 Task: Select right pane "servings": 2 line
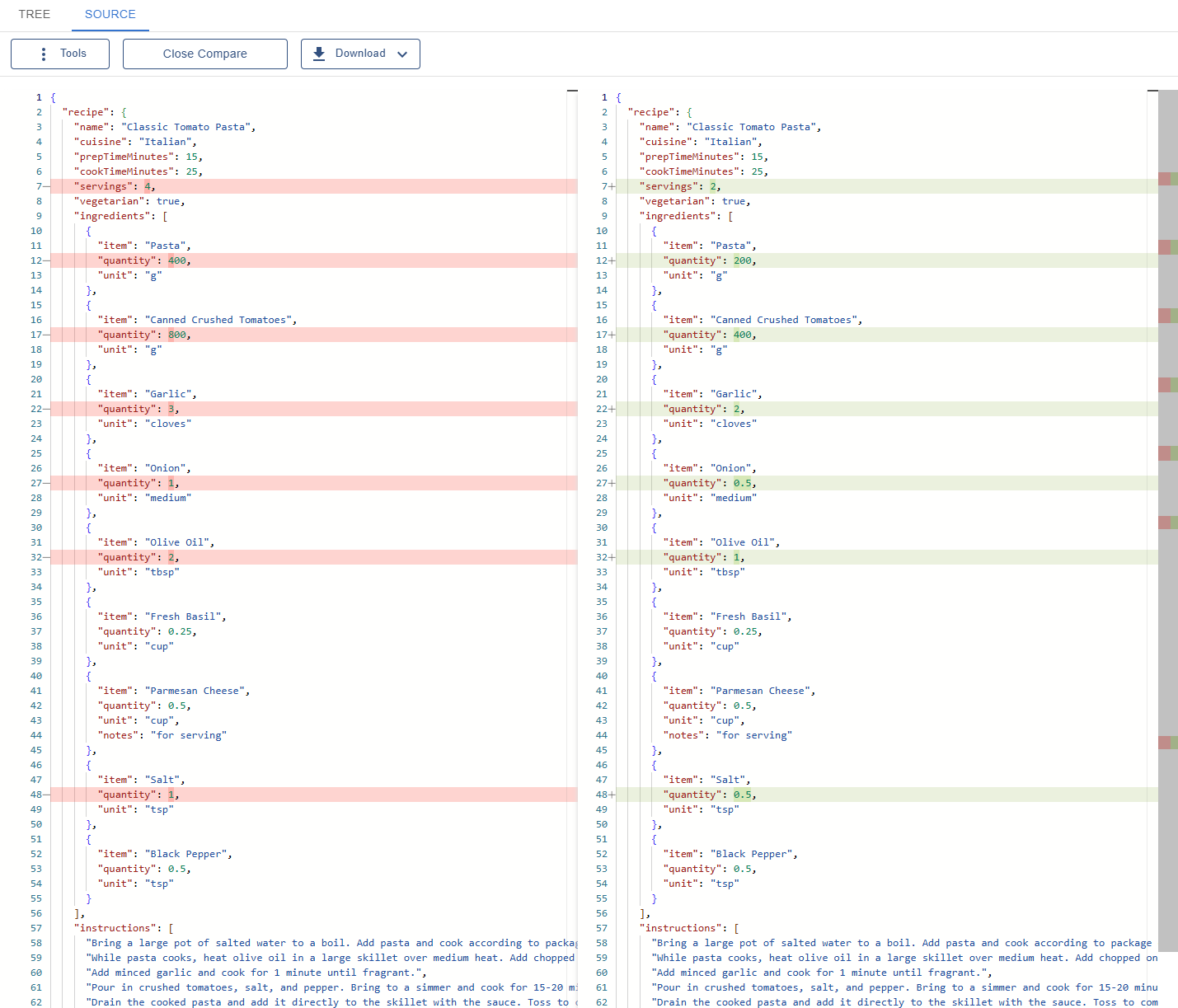tap(887, 186)
